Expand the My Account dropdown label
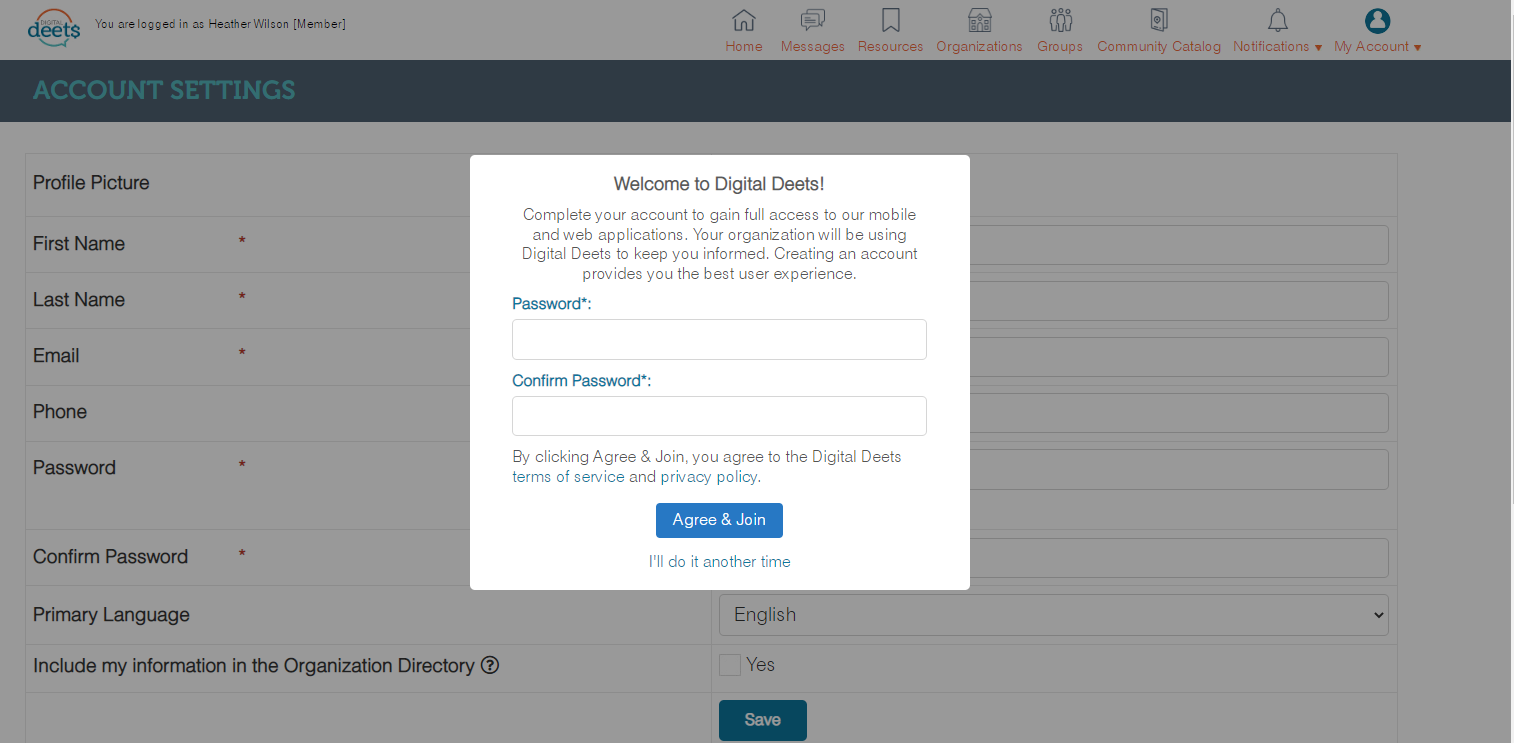 click(1378, 47)
